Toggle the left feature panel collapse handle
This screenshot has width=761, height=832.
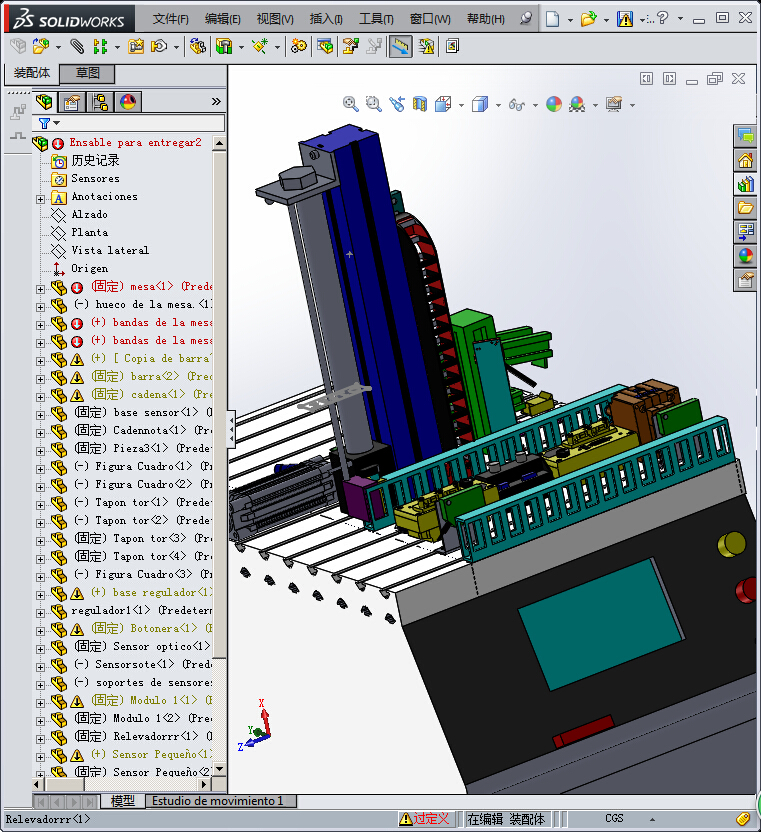[231, 429]
